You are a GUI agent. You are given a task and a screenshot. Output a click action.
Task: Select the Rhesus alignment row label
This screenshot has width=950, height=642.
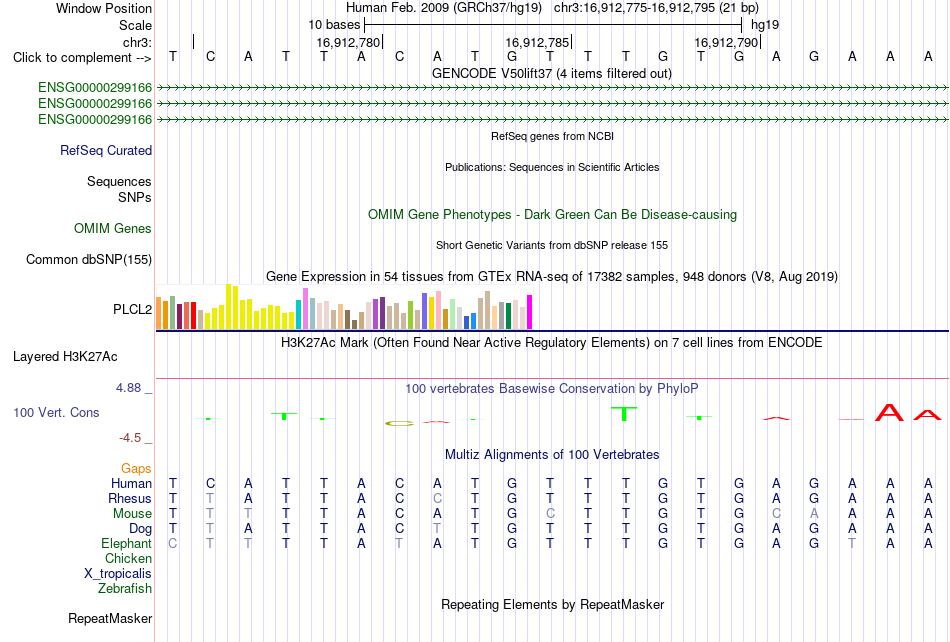pyautogui.click(x=129, y=498)
